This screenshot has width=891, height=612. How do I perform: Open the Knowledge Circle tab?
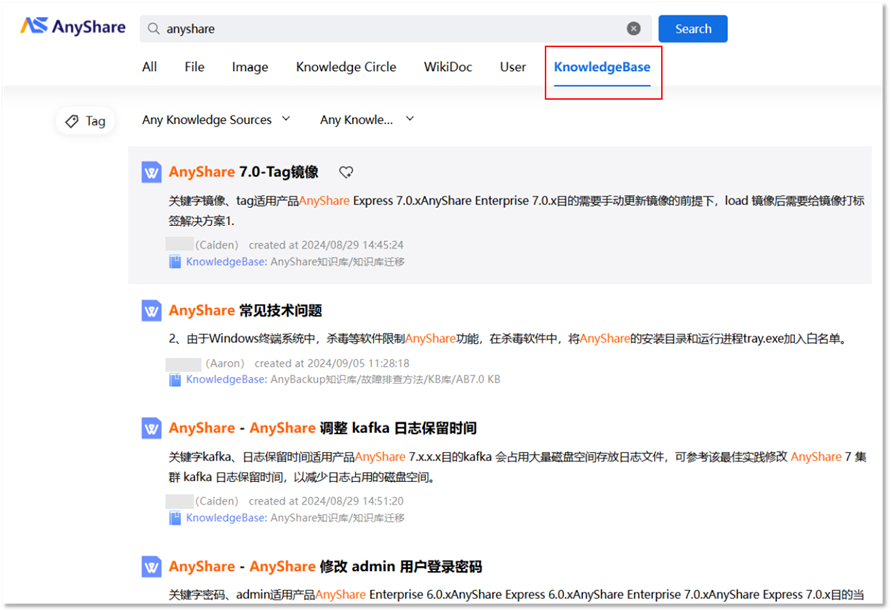tap(346, 67)
